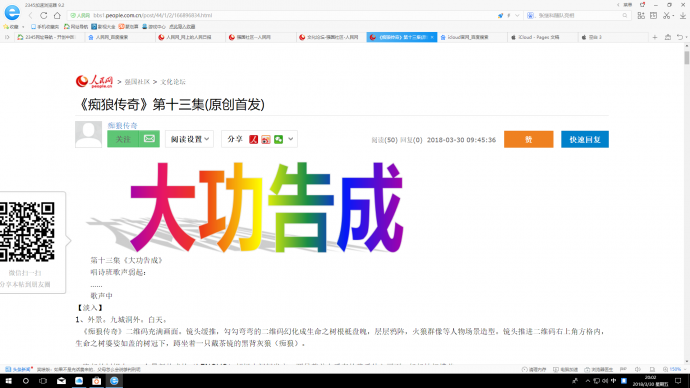
Task: Click the browser back arrow
Action: pos(30,15)
